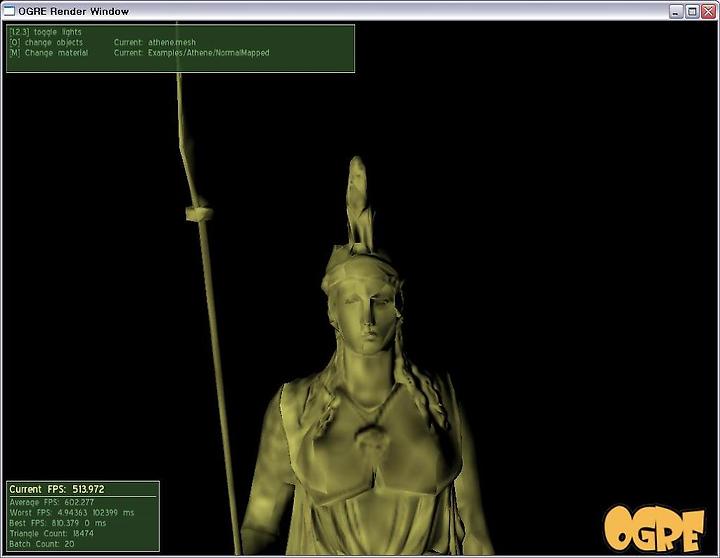The image size is (720, 558).
Task: Click the OGRE Render Window title bar icon
Action: pyautogui.click(x=9, y=11)
